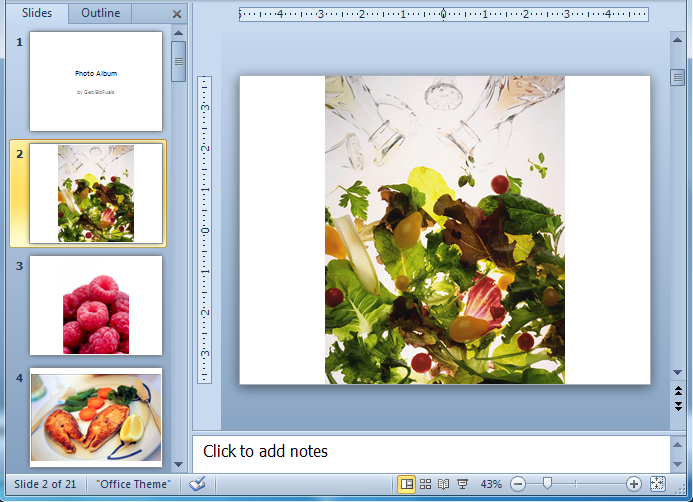693x502 pixels.
Task: Start the Slide Show view
Action: pyautogui.click(x=462, y=484)
